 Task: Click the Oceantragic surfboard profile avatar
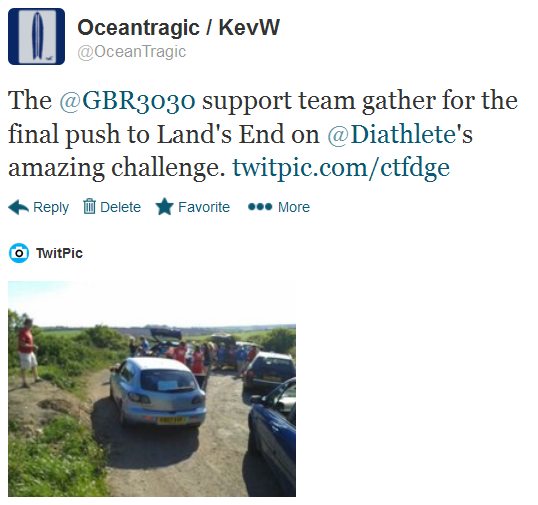pyautogui.click(x=36, y=36)
